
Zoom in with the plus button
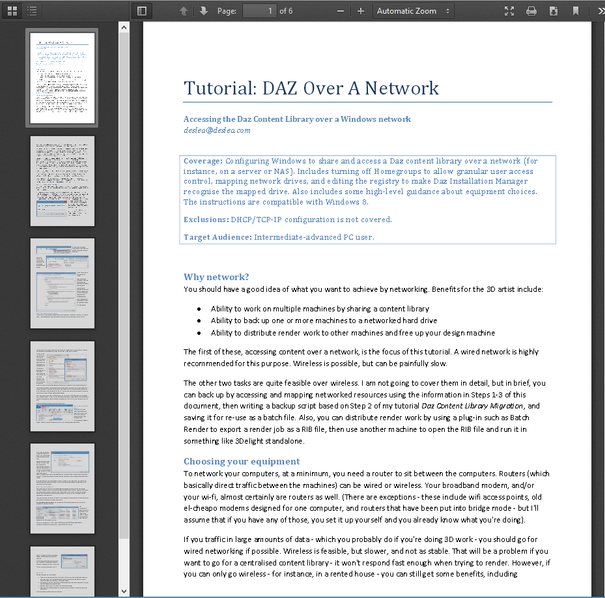[360, 11]
